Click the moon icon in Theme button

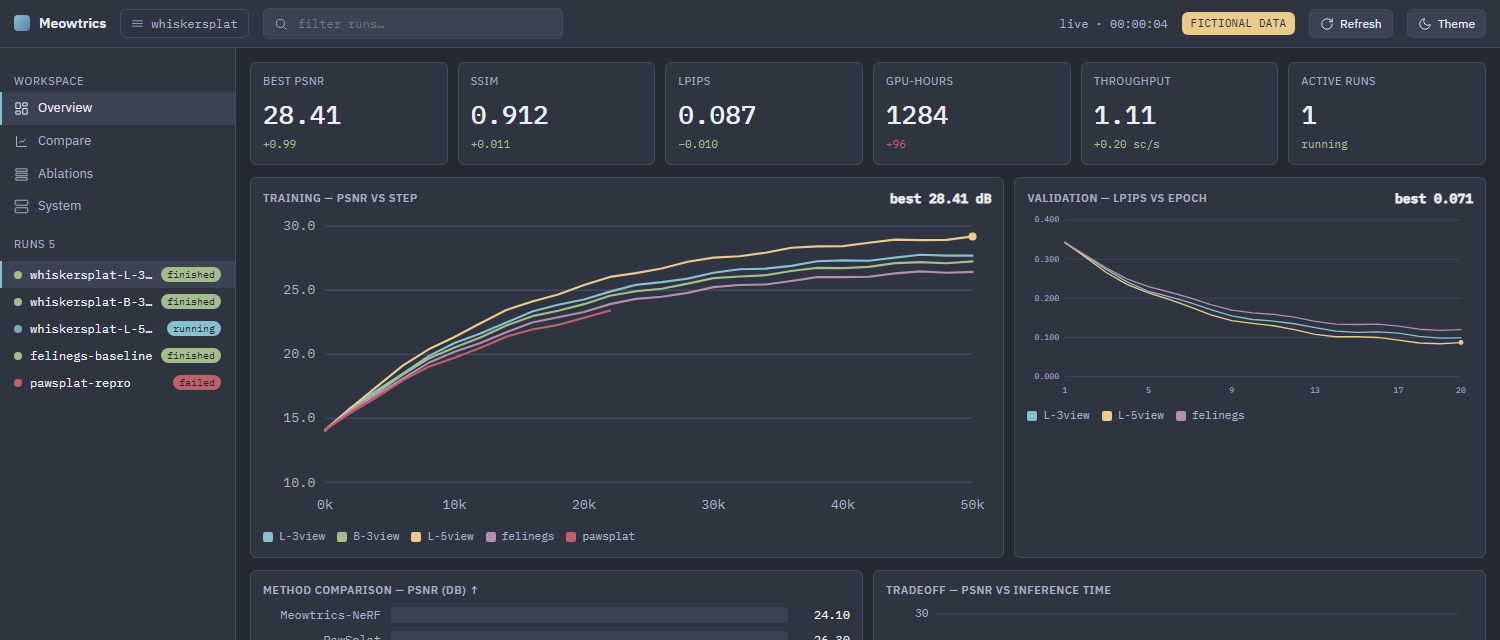(x=1425, y=24)
